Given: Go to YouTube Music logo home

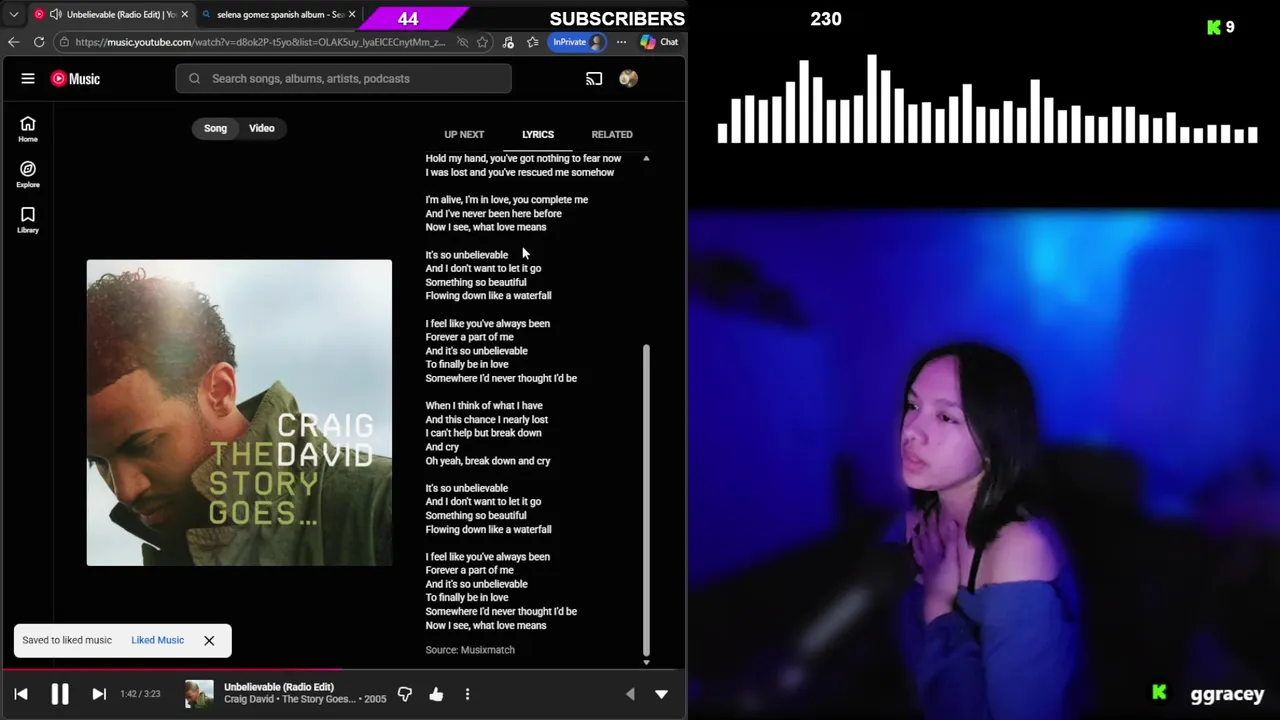Looking at the screenshot, I should click(x=76, y=79).
